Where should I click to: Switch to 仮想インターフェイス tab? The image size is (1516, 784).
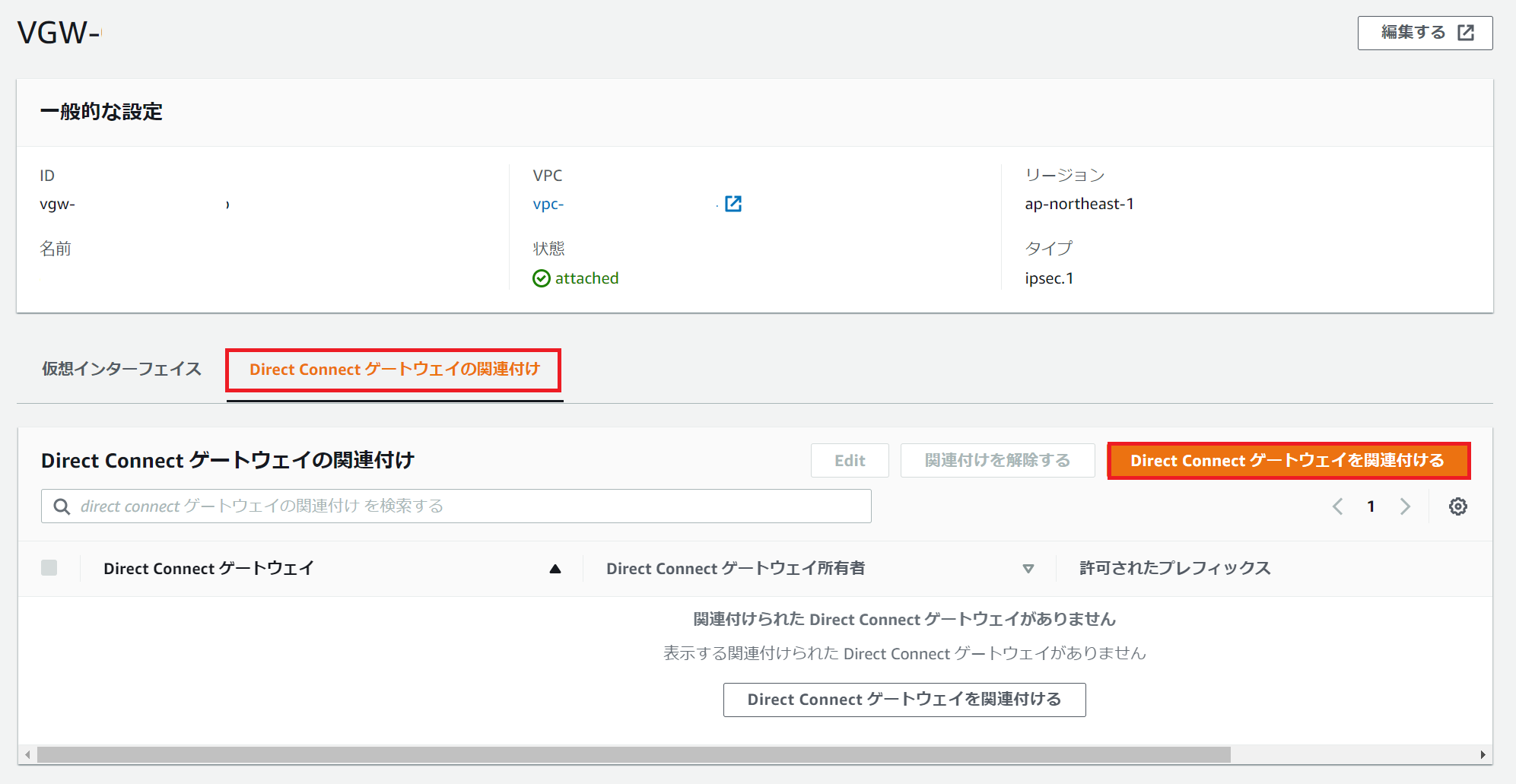122,370
